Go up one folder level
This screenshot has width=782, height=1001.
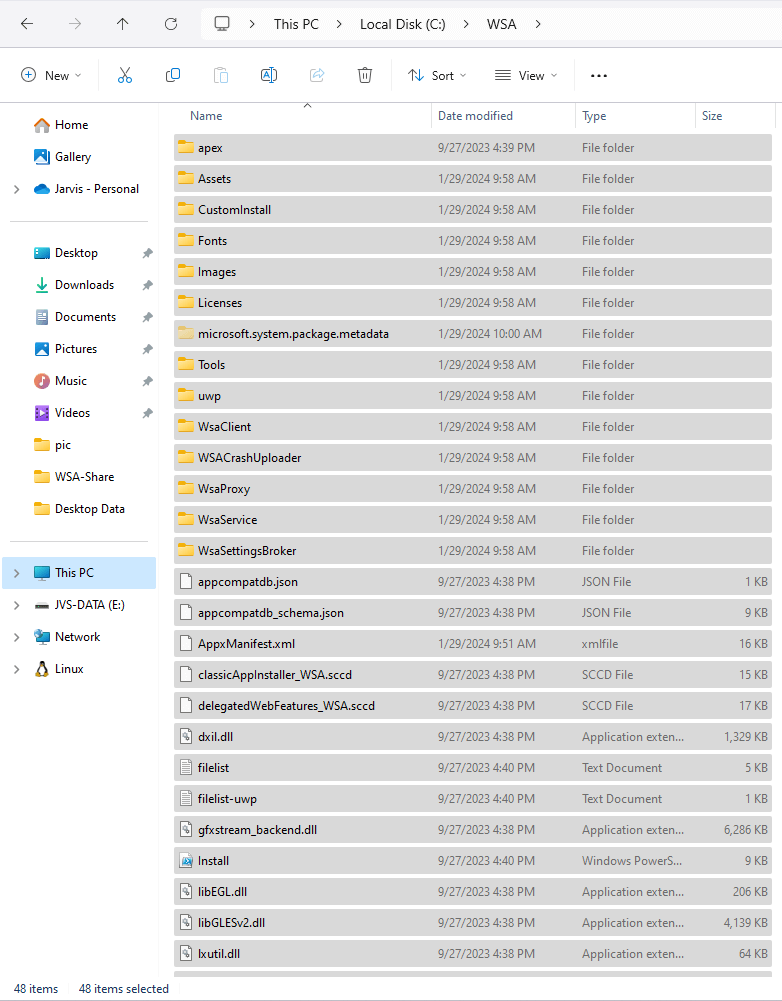(123, 24)
